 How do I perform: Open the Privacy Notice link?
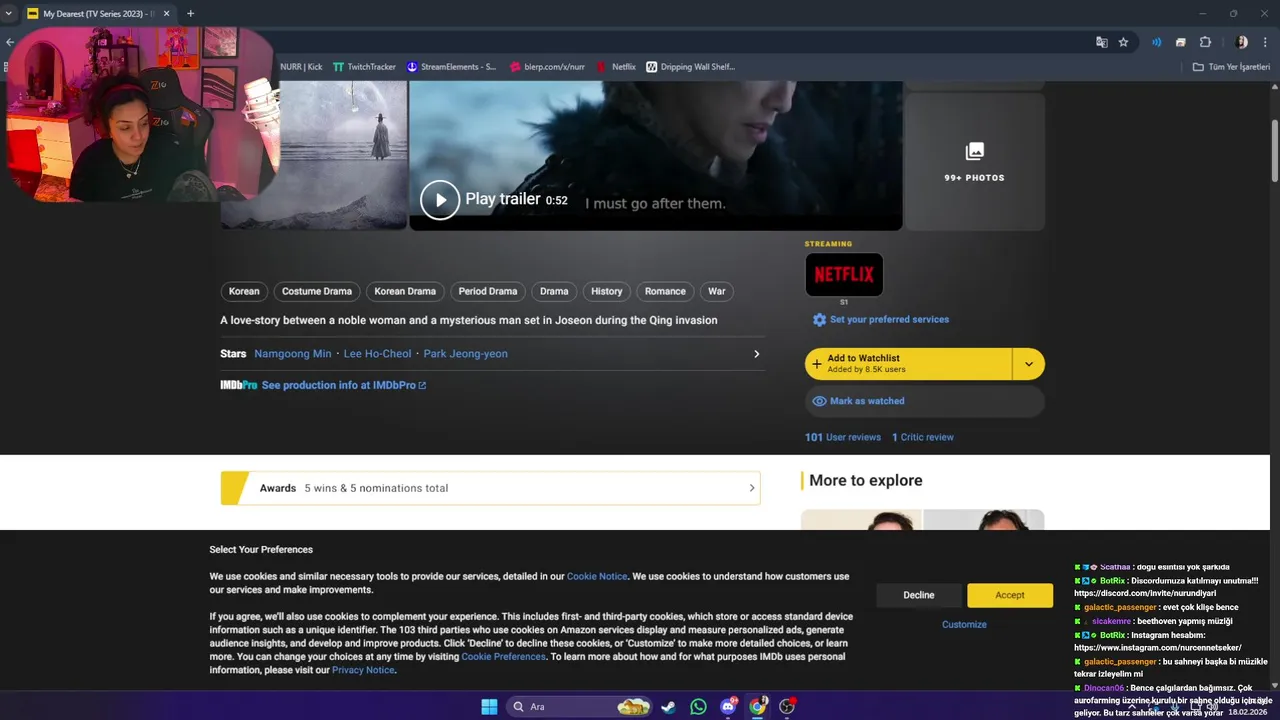[363, 670]
